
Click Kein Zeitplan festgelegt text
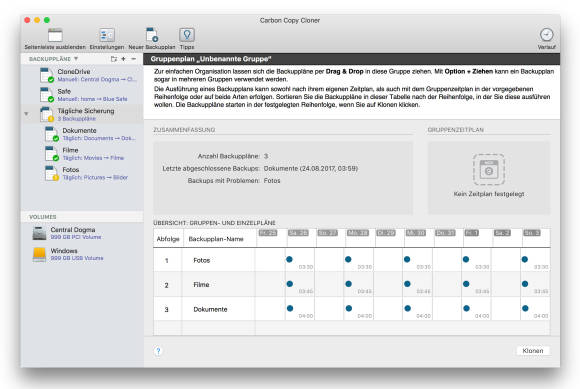[x=489, y=194]
